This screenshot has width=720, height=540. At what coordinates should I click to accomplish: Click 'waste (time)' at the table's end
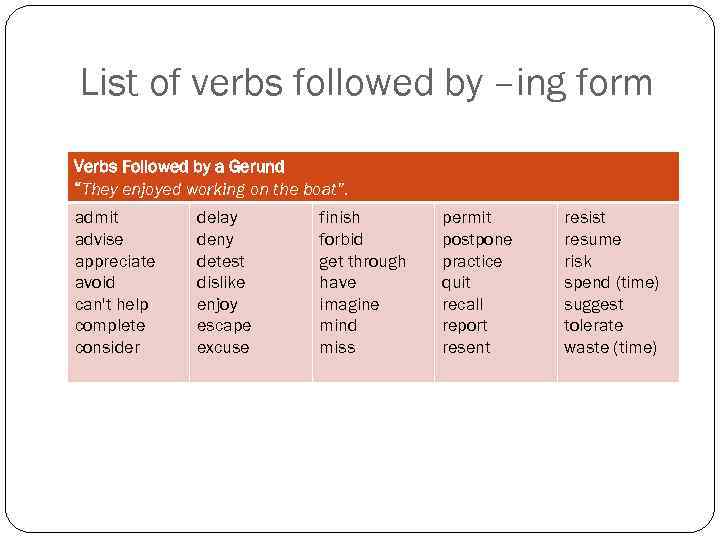(x=610, y=348)
